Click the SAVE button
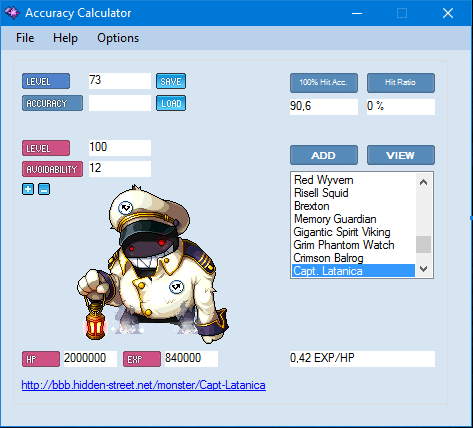 (171, 81)
